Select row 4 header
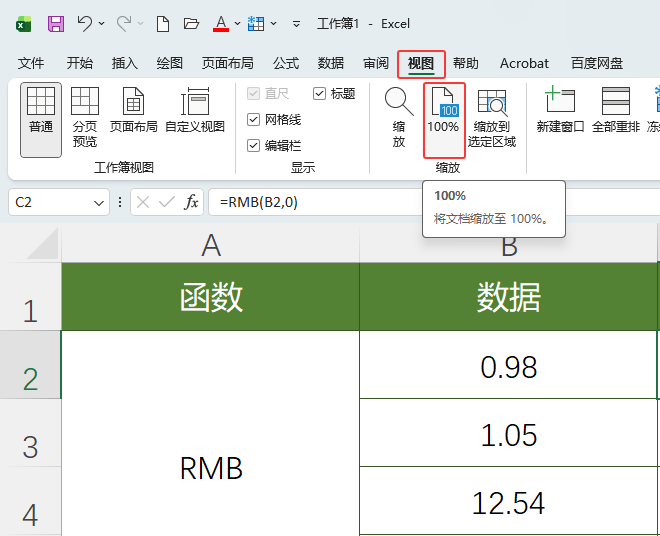Viewport: 660px width, 536px height. tap(30, 501)
